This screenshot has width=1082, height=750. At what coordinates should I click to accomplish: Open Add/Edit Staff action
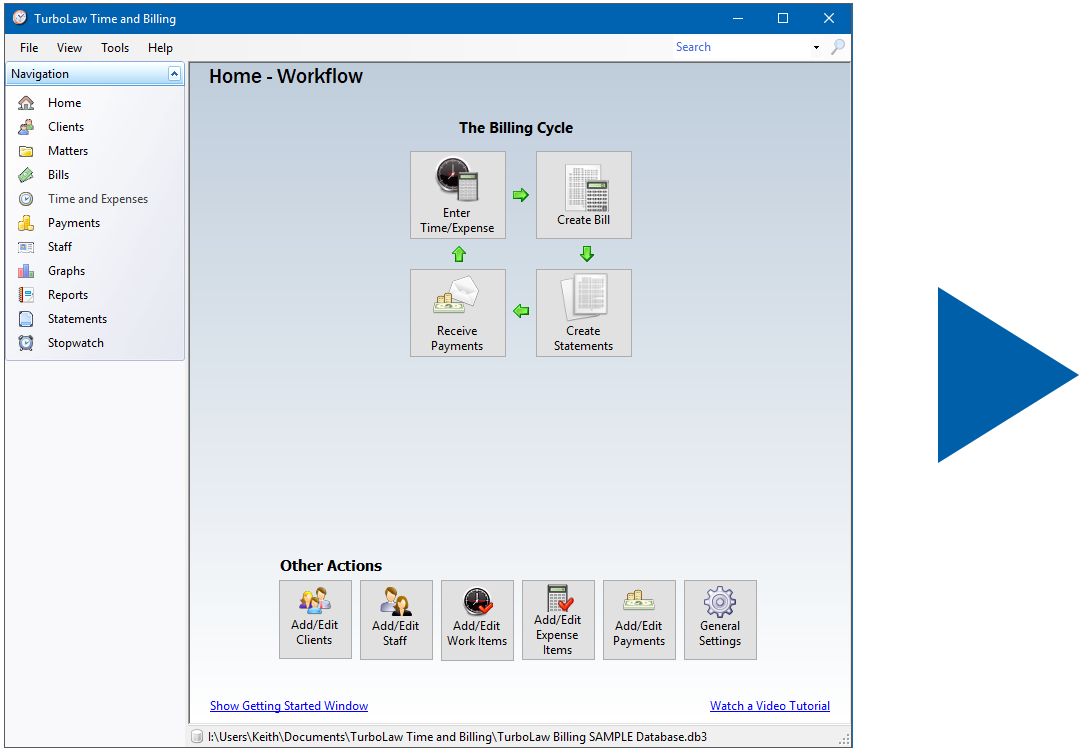[x=396, y=620]
